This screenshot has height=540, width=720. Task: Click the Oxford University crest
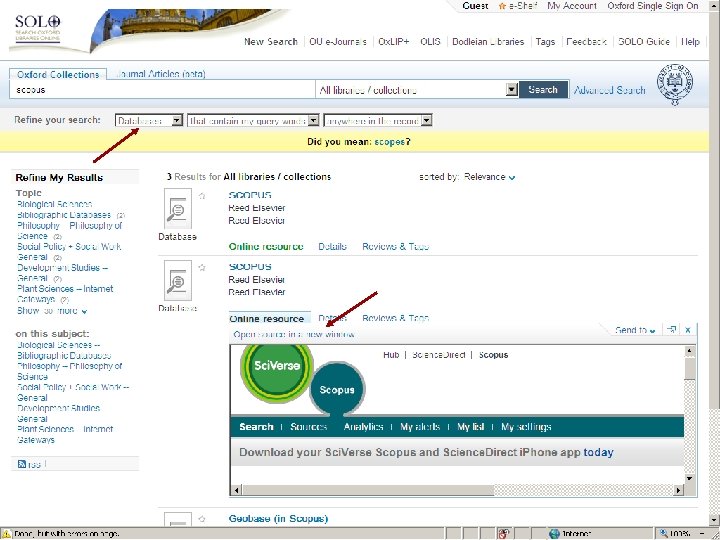point(675,84)
